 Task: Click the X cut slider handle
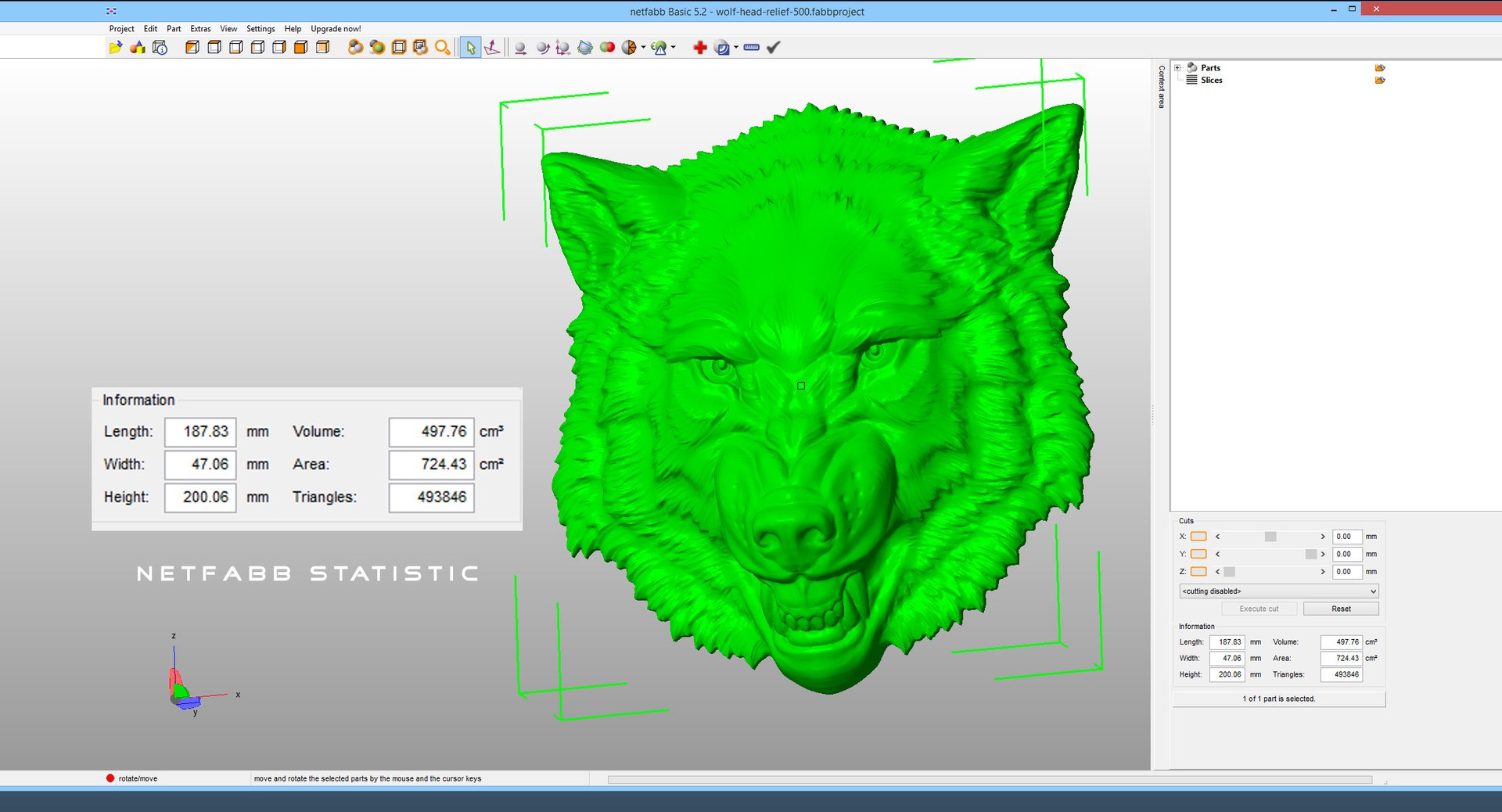[x=1270, y=537]
